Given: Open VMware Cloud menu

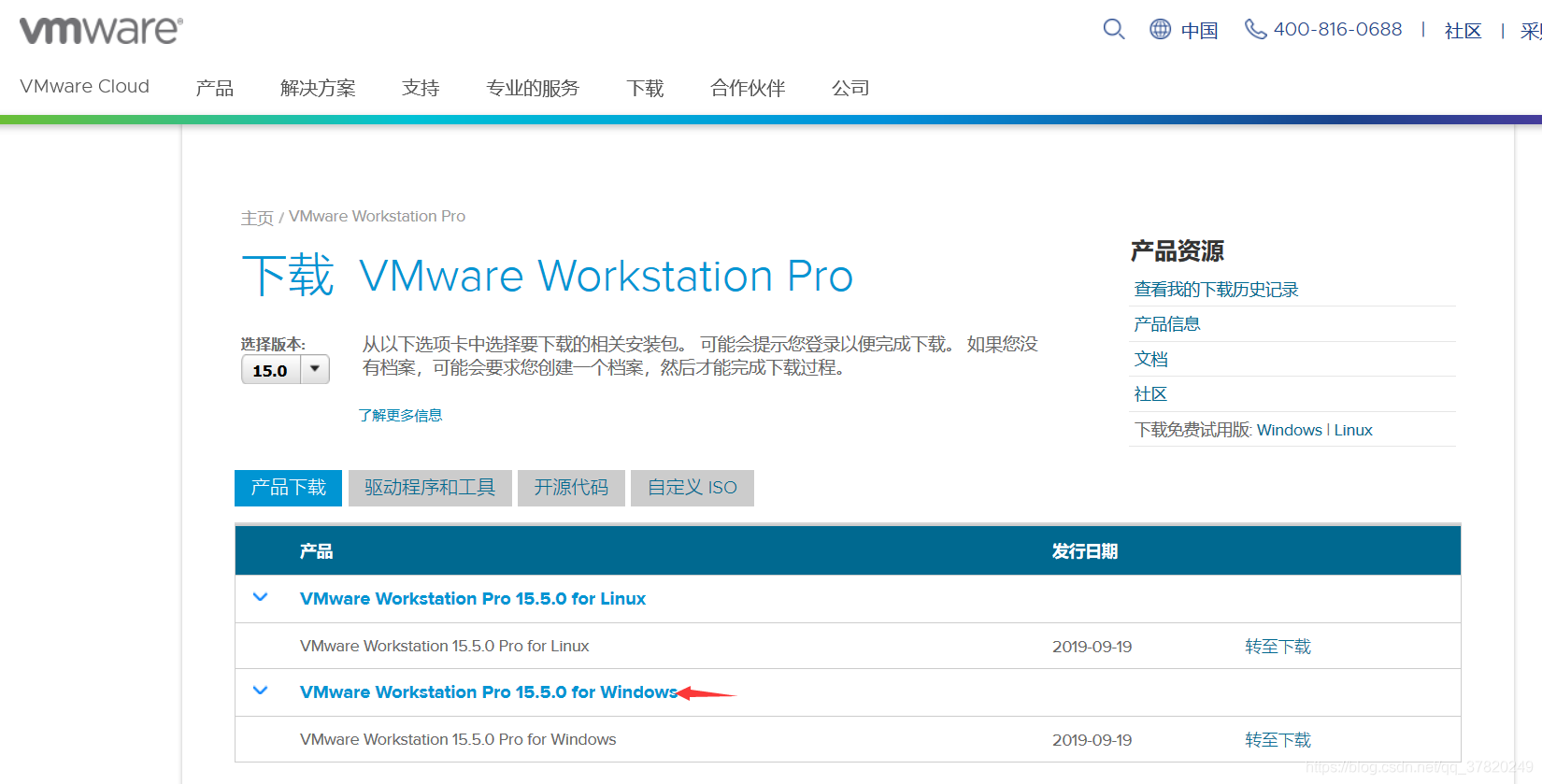Looking at the screenshot, I should click(x=84, y=86).
